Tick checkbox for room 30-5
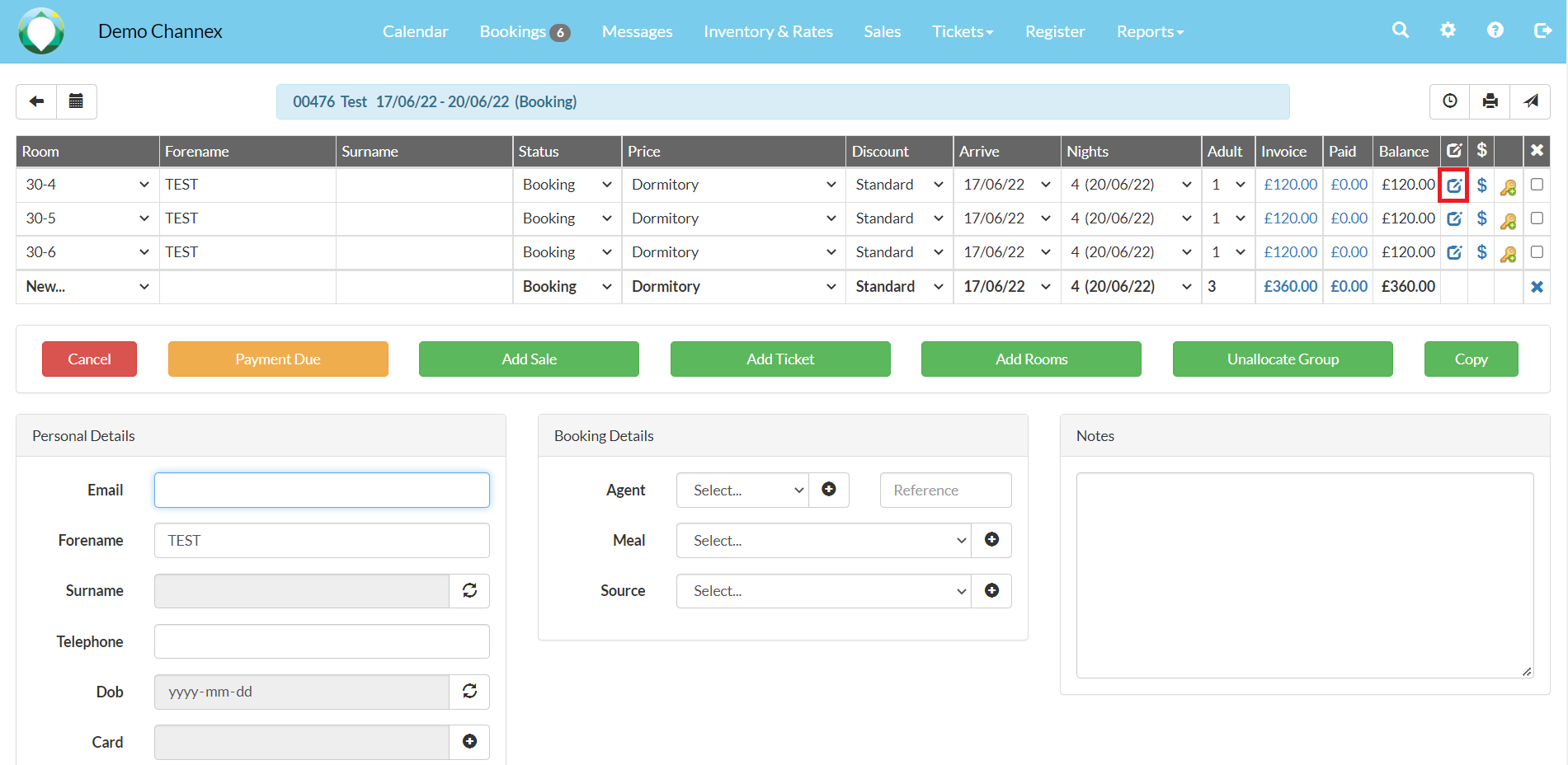The image size is (1568, 765). [1537, 218]
